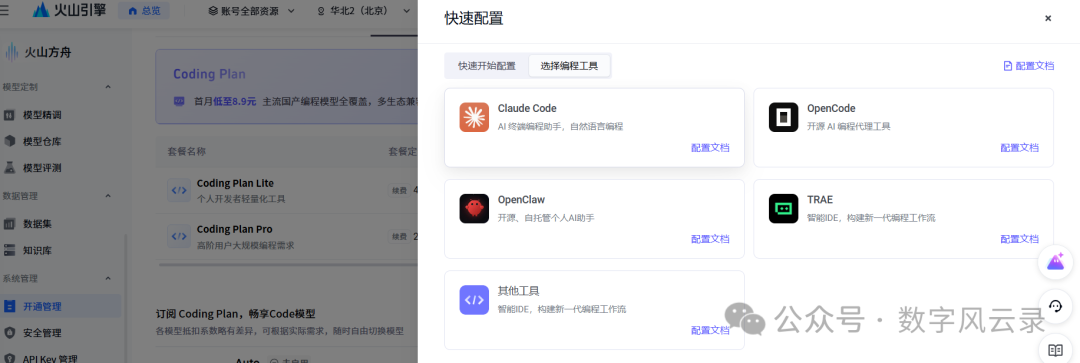Viewport: 1080px width, 363px height.
Task: Click the Coding Plan Lite code icon
Action: (178, 190)
